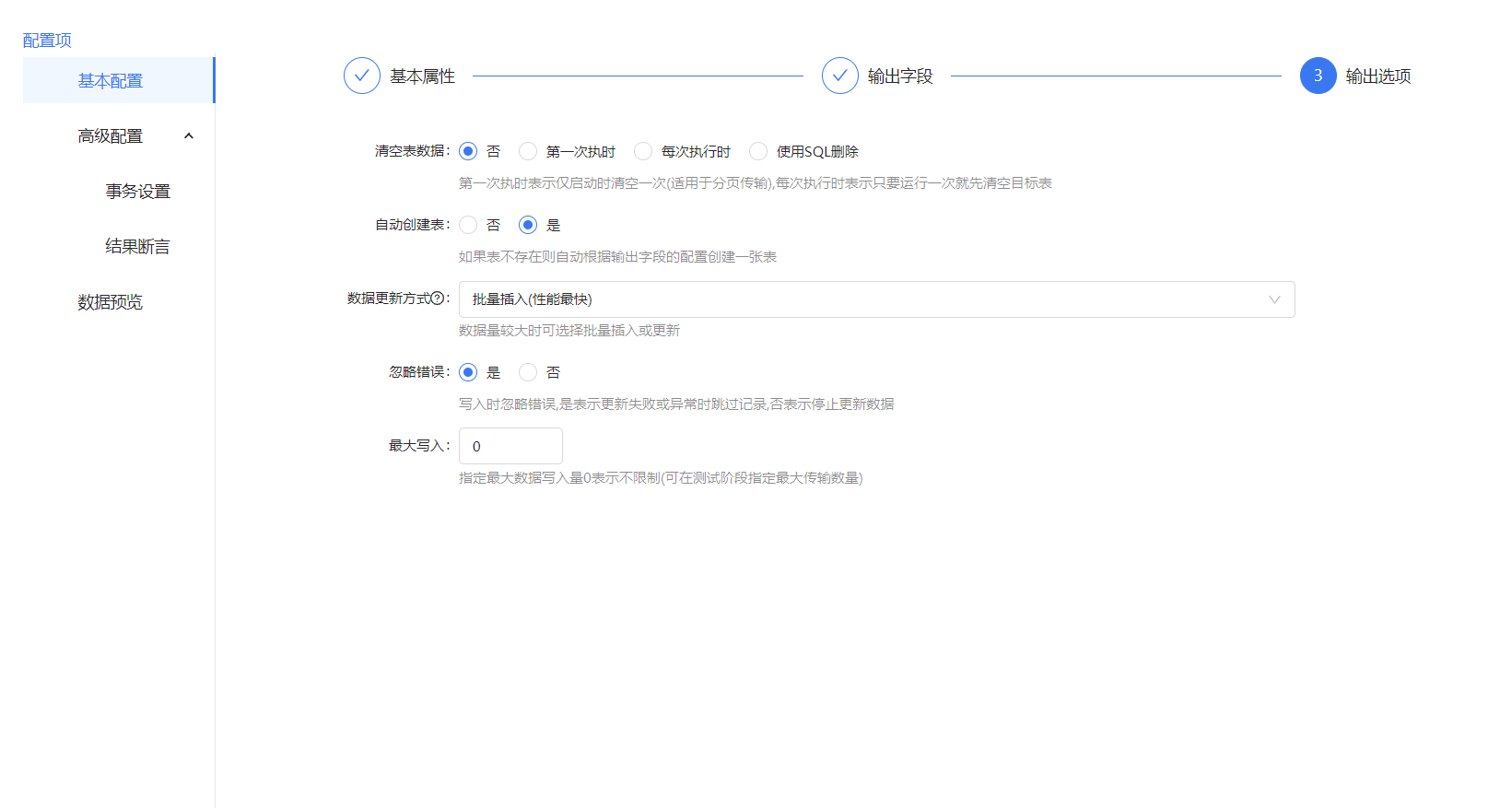Set 自动创建表 to 否
This screenshot has height=808, width=1512.
468,225
